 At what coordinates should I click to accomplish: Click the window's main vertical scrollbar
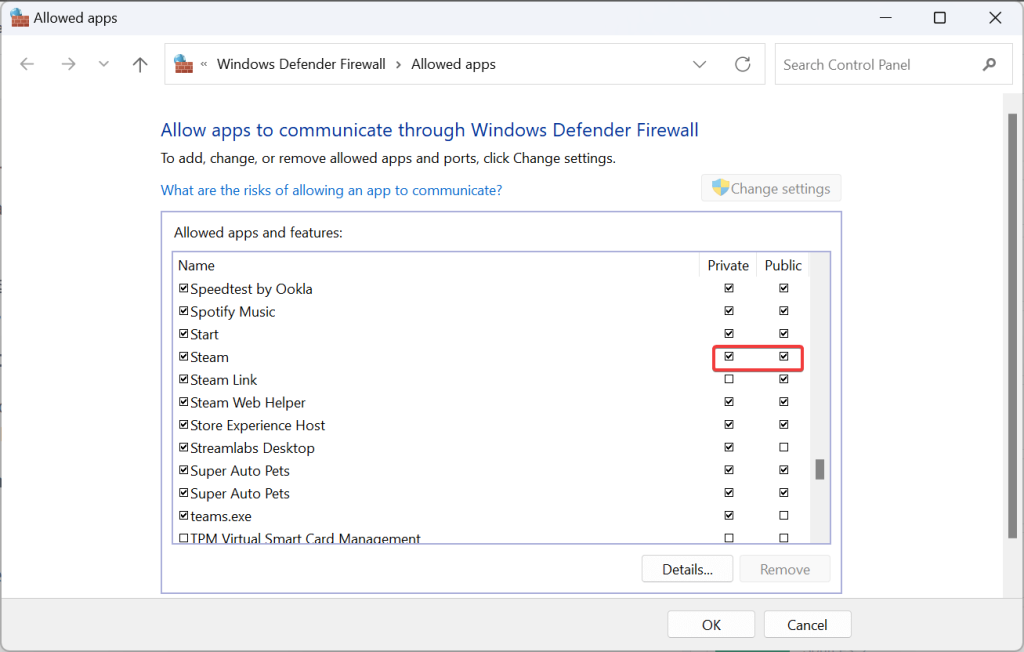point(1012,325)
